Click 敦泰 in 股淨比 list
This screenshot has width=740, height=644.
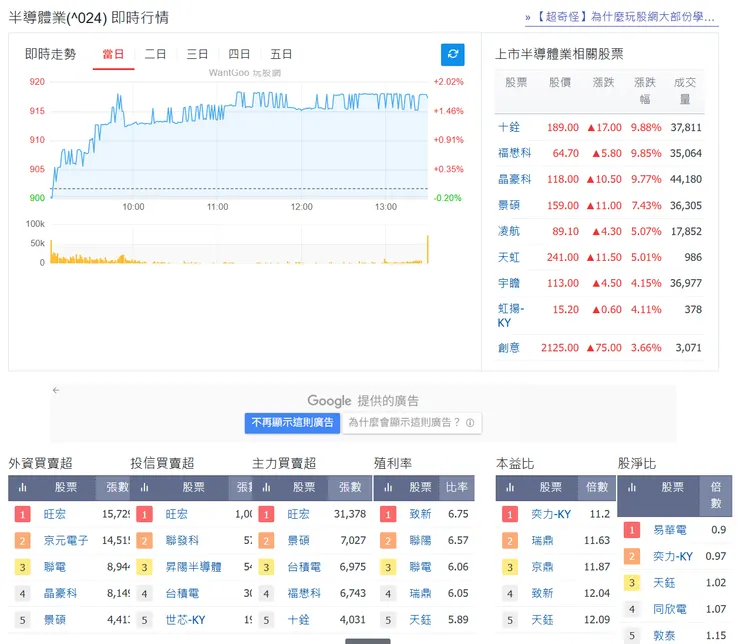coord(664,636)
